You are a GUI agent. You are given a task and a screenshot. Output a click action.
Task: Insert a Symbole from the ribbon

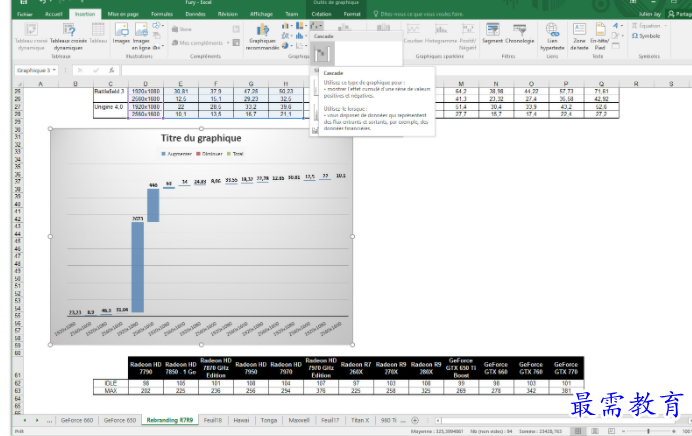coord(646,36)
